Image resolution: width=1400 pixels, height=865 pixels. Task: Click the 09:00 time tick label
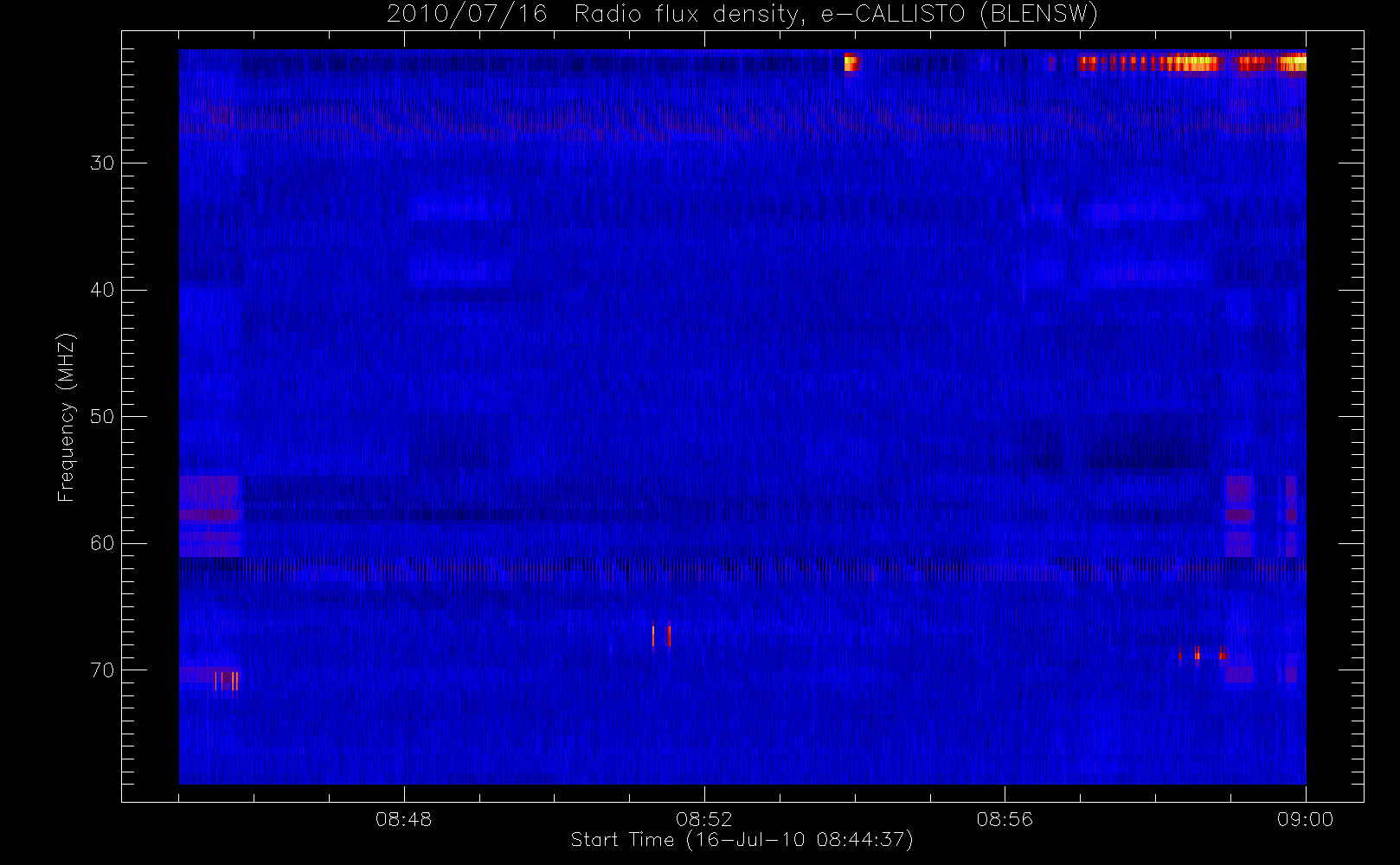1305,819
